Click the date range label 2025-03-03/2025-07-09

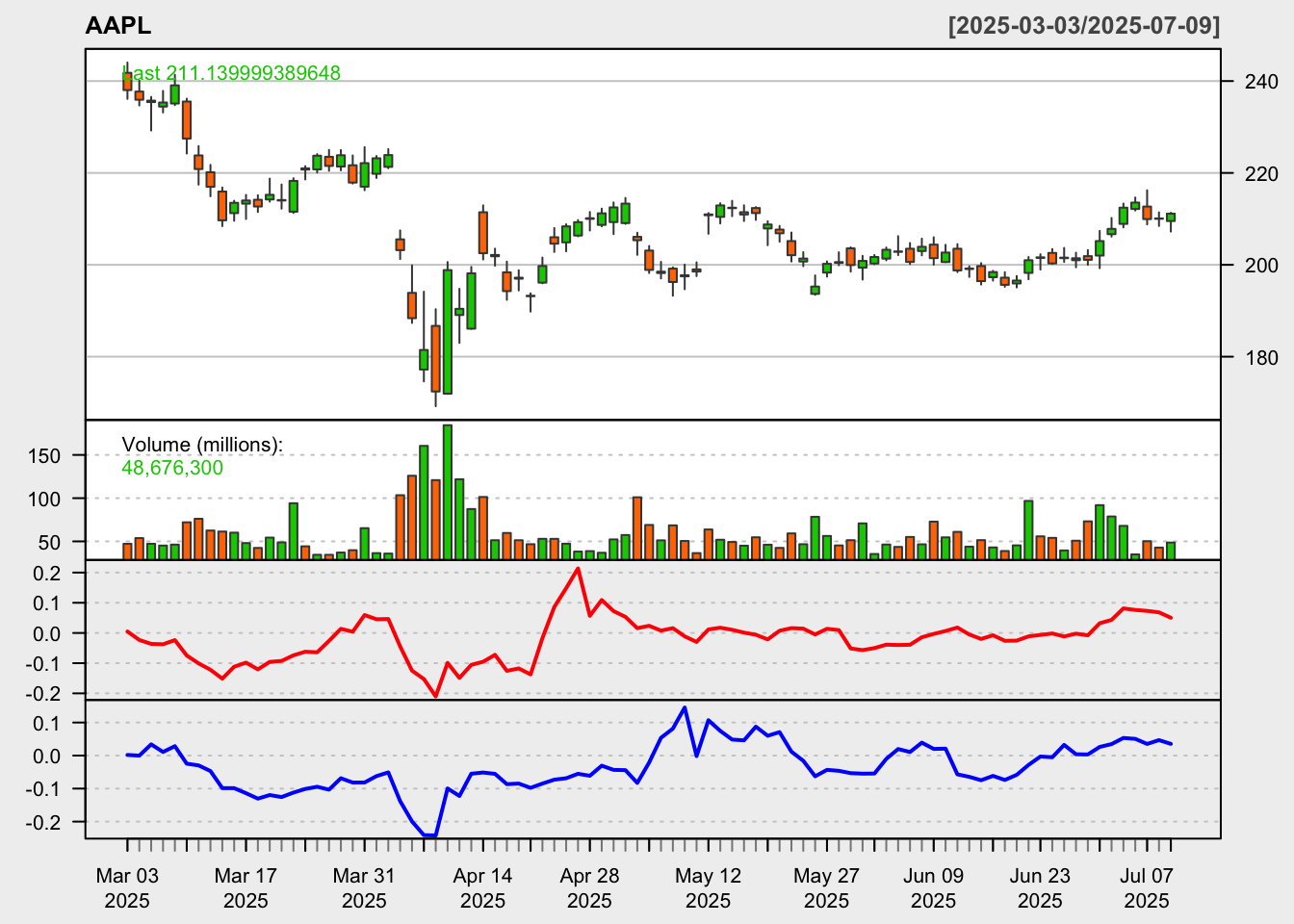1084,26
